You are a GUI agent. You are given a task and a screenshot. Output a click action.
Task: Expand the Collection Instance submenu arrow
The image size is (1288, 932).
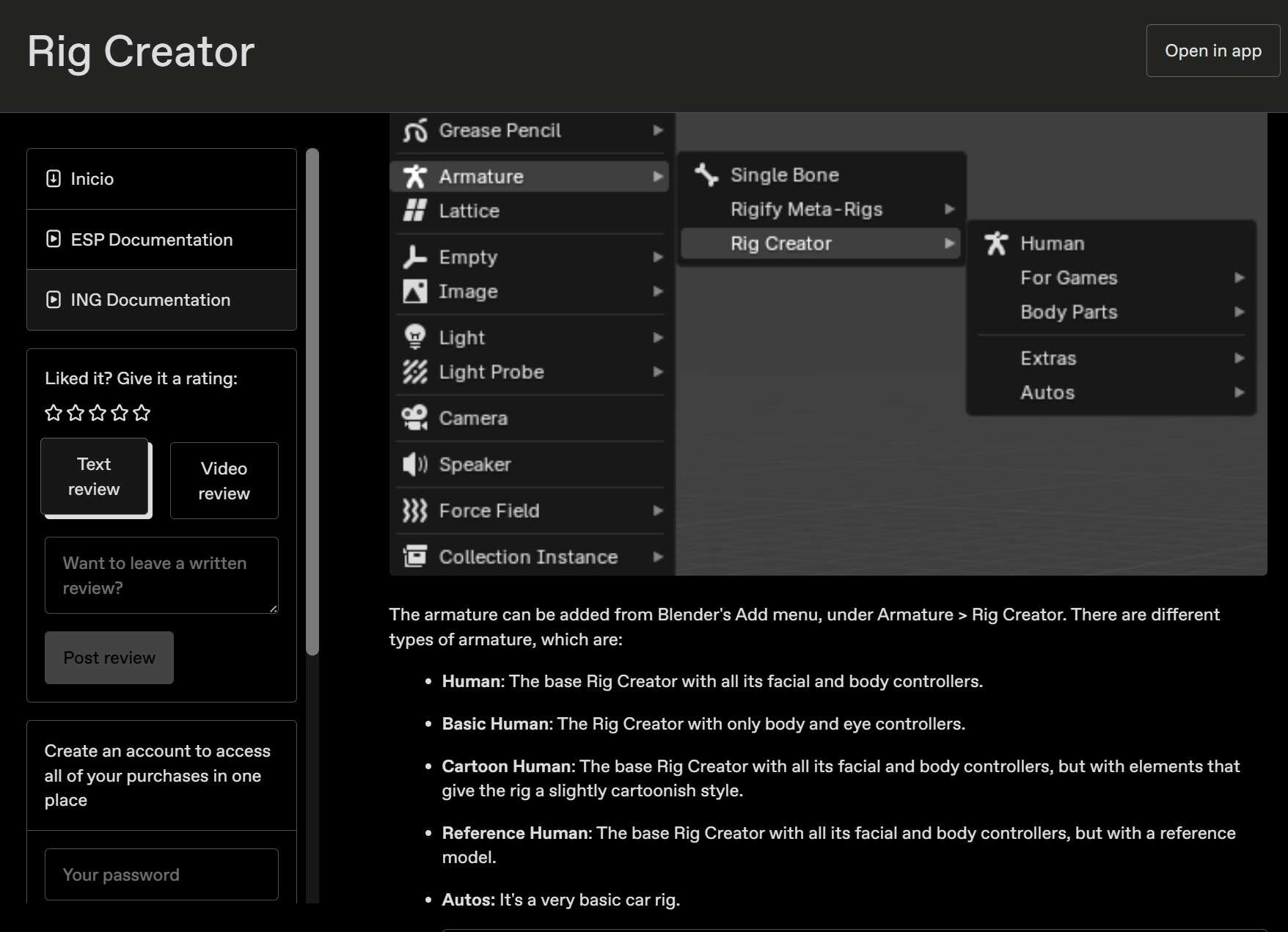[658, 557]
